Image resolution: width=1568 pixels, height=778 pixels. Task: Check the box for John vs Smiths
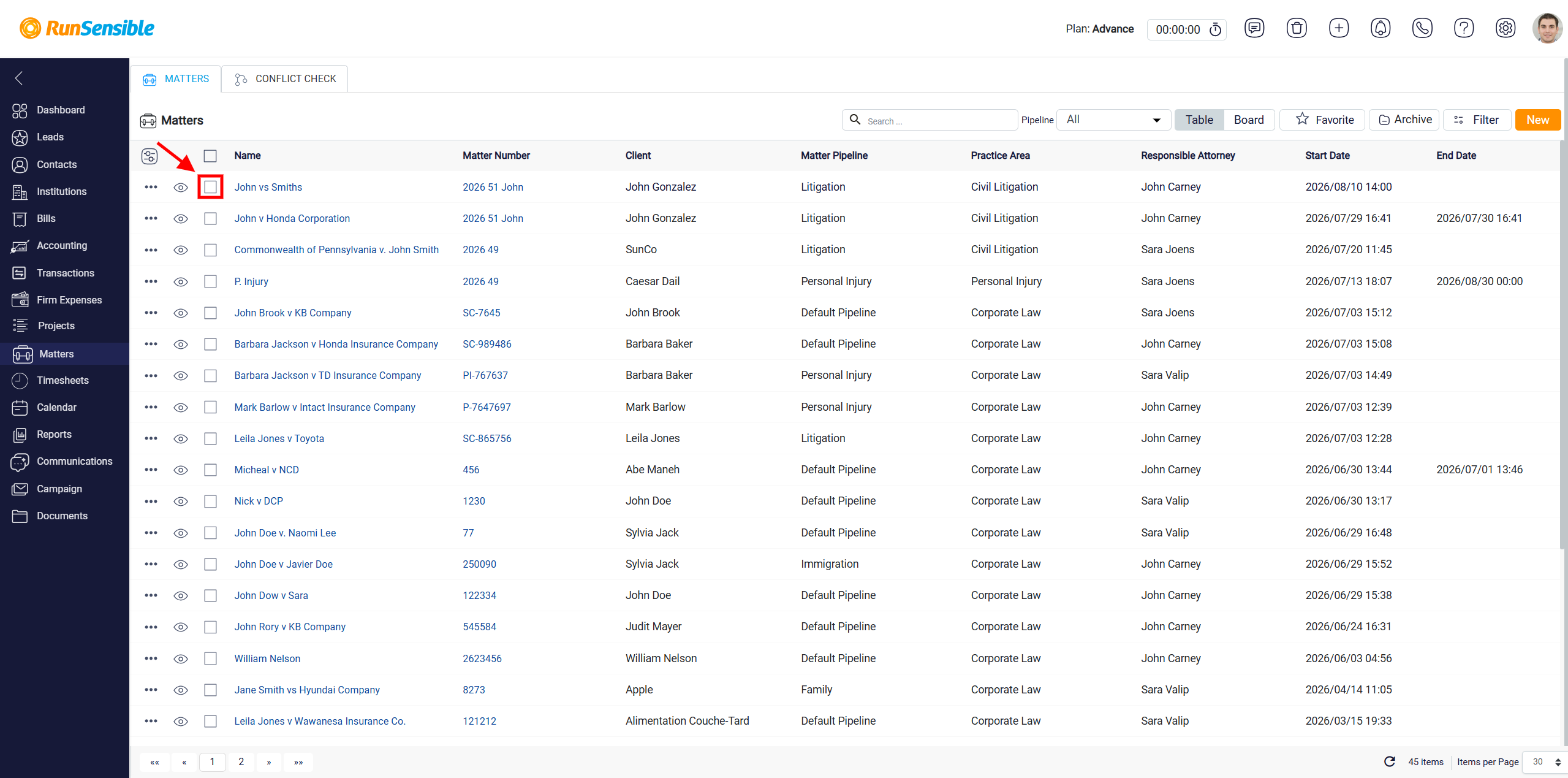[210, 187]
